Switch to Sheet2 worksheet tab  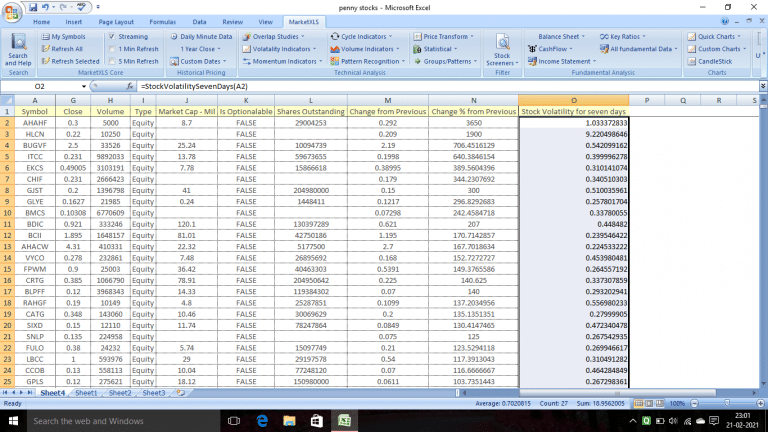coord(120,393)
